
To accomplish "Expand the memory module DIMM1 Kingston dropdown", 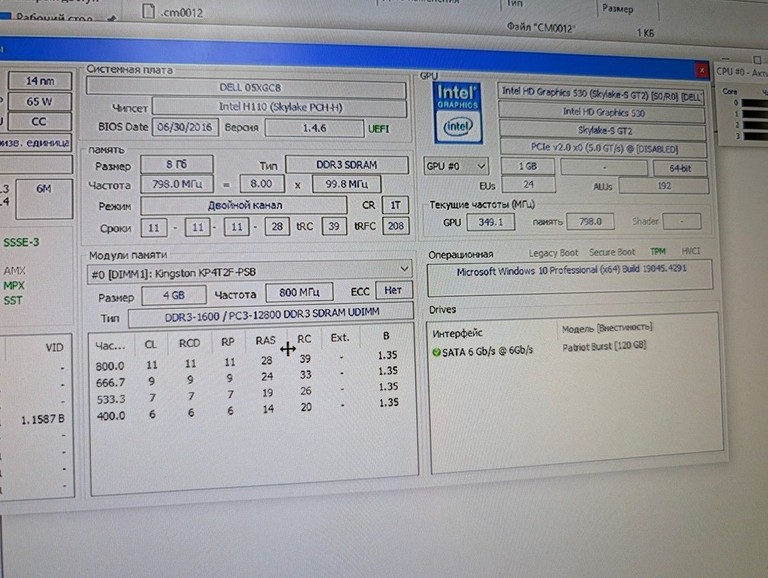I will coord(250,272).
